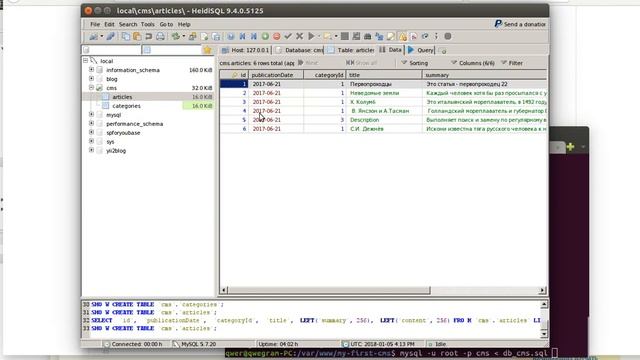Click the Sorting button
Image resolution: width=640 pixels, height=360 pixels.
click(x=415, y=63)
